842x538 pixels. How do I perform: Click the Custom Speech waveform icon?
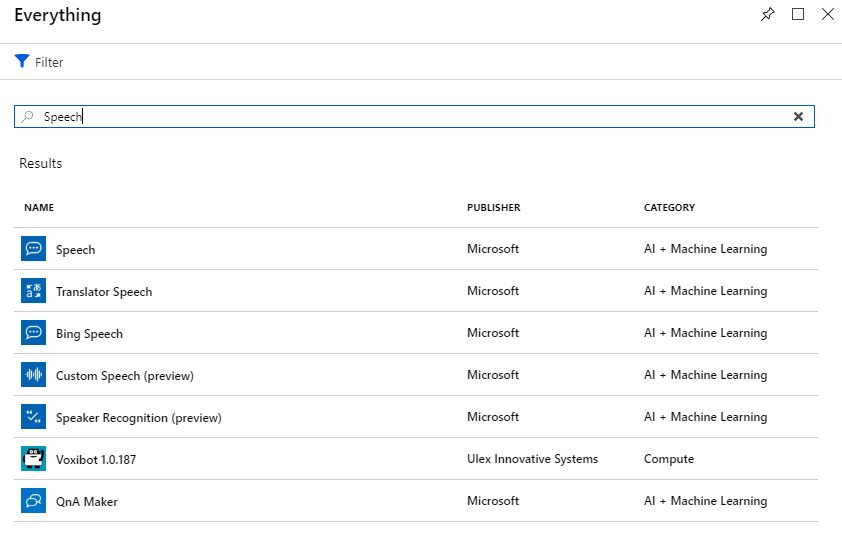pyautogui.click(x=33, y=375)
